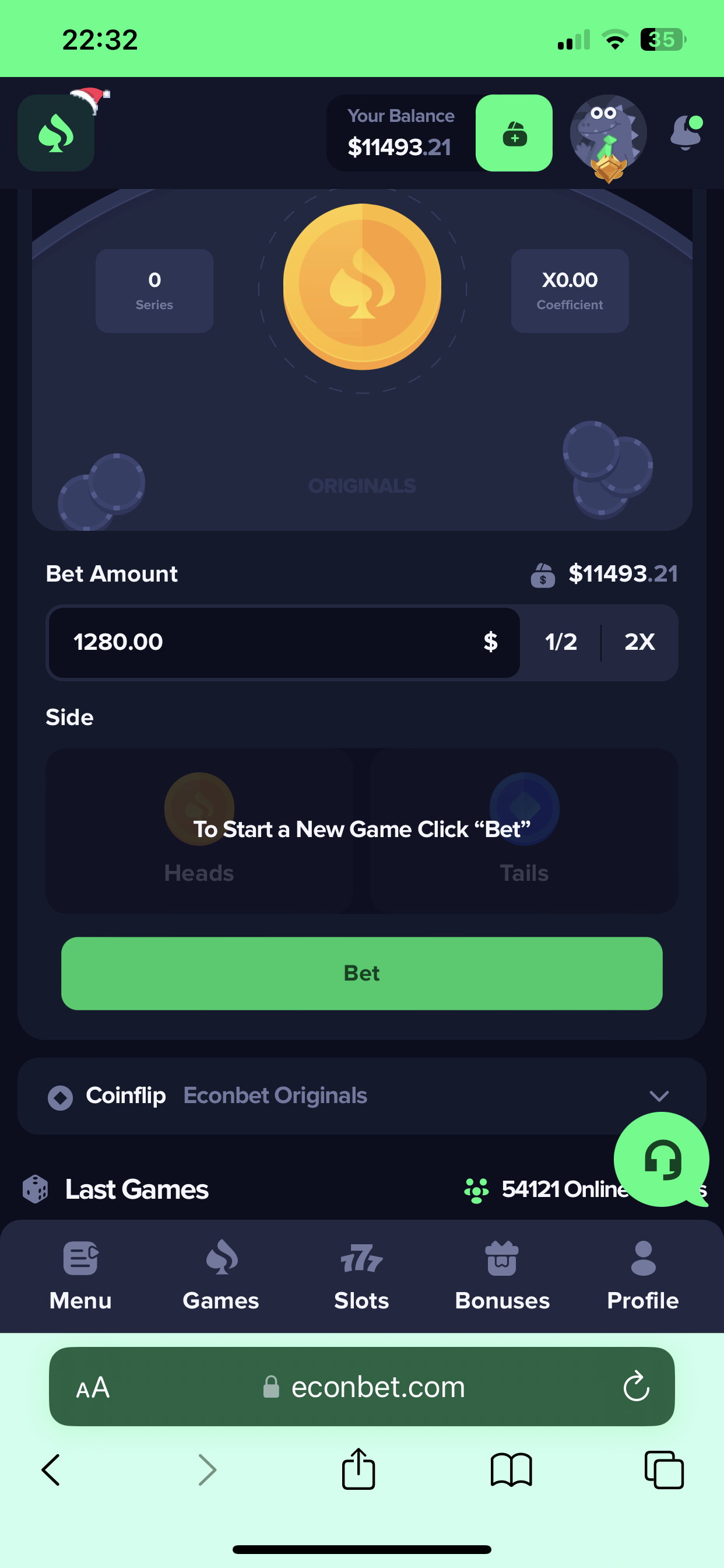This screenshot has width=724, height=1568.
Task: Open Safari tabs overview icon
Action: tap(664, 1470)
